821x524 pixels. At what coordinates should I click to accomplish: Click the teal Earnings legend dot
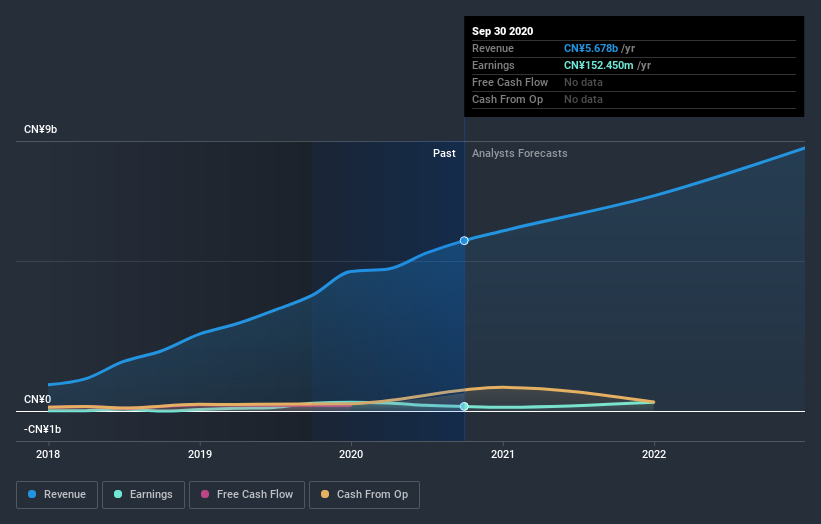tap(118, 494)
